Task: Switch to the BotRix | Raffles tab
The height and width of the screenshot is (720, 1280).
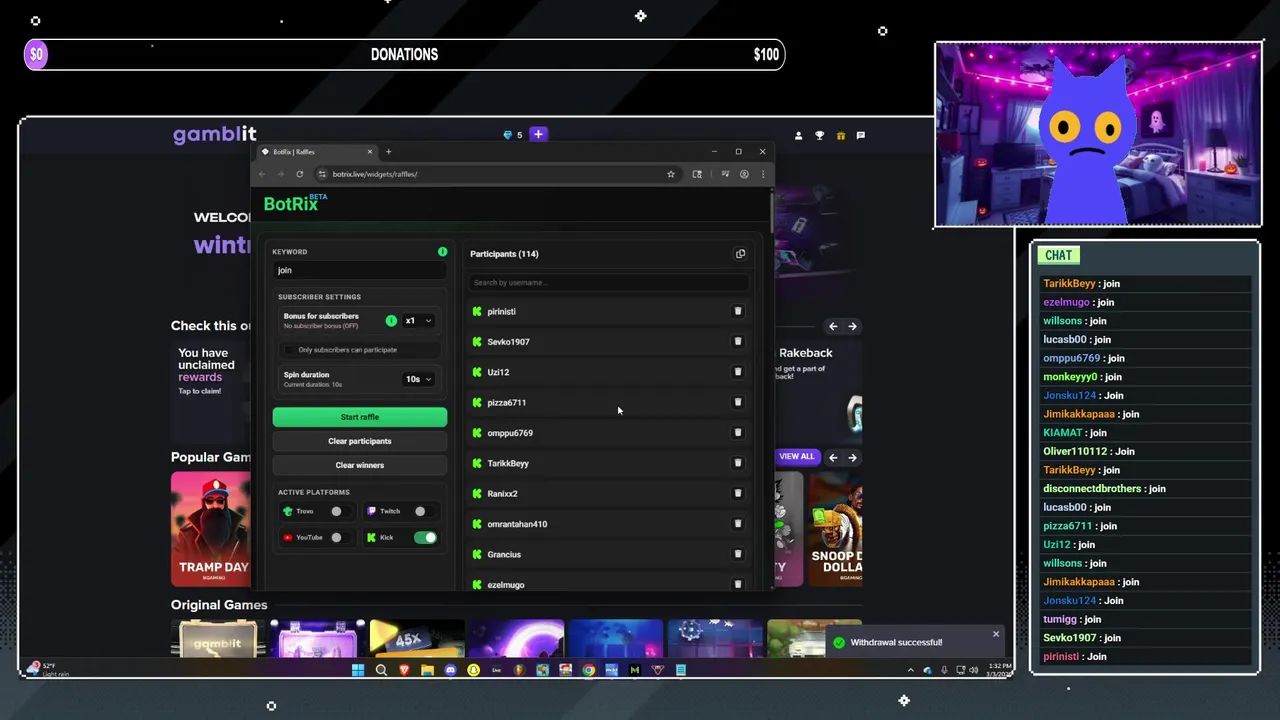Action: pos(315,152)
